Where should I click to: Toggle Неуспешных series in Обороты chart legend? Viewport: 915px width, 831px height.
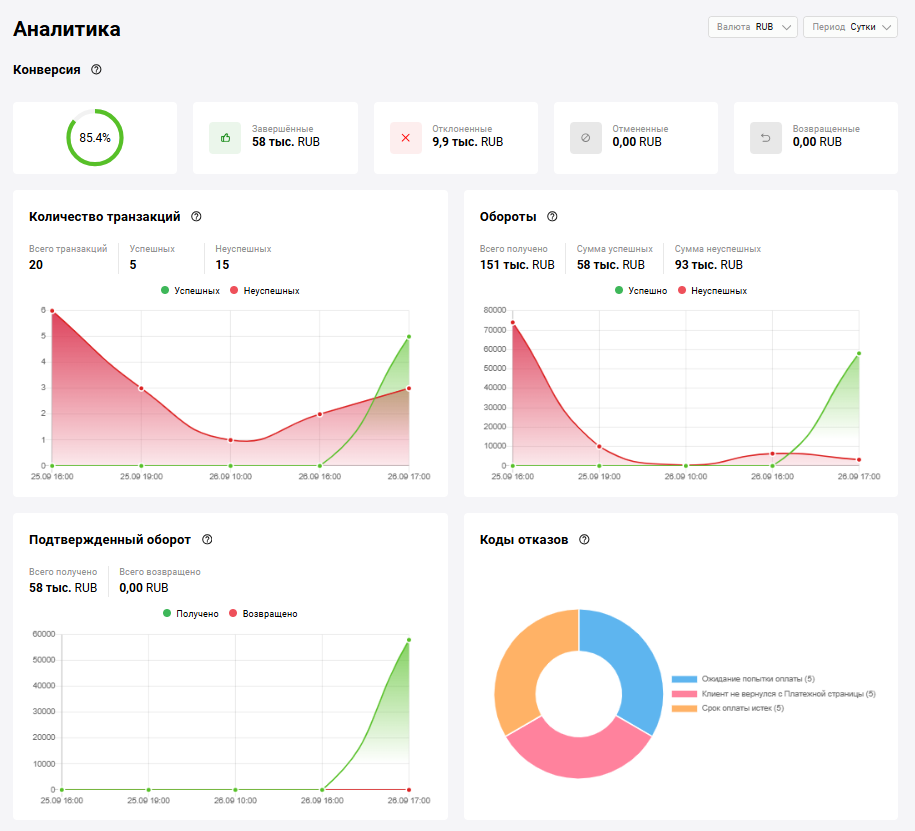711,291
